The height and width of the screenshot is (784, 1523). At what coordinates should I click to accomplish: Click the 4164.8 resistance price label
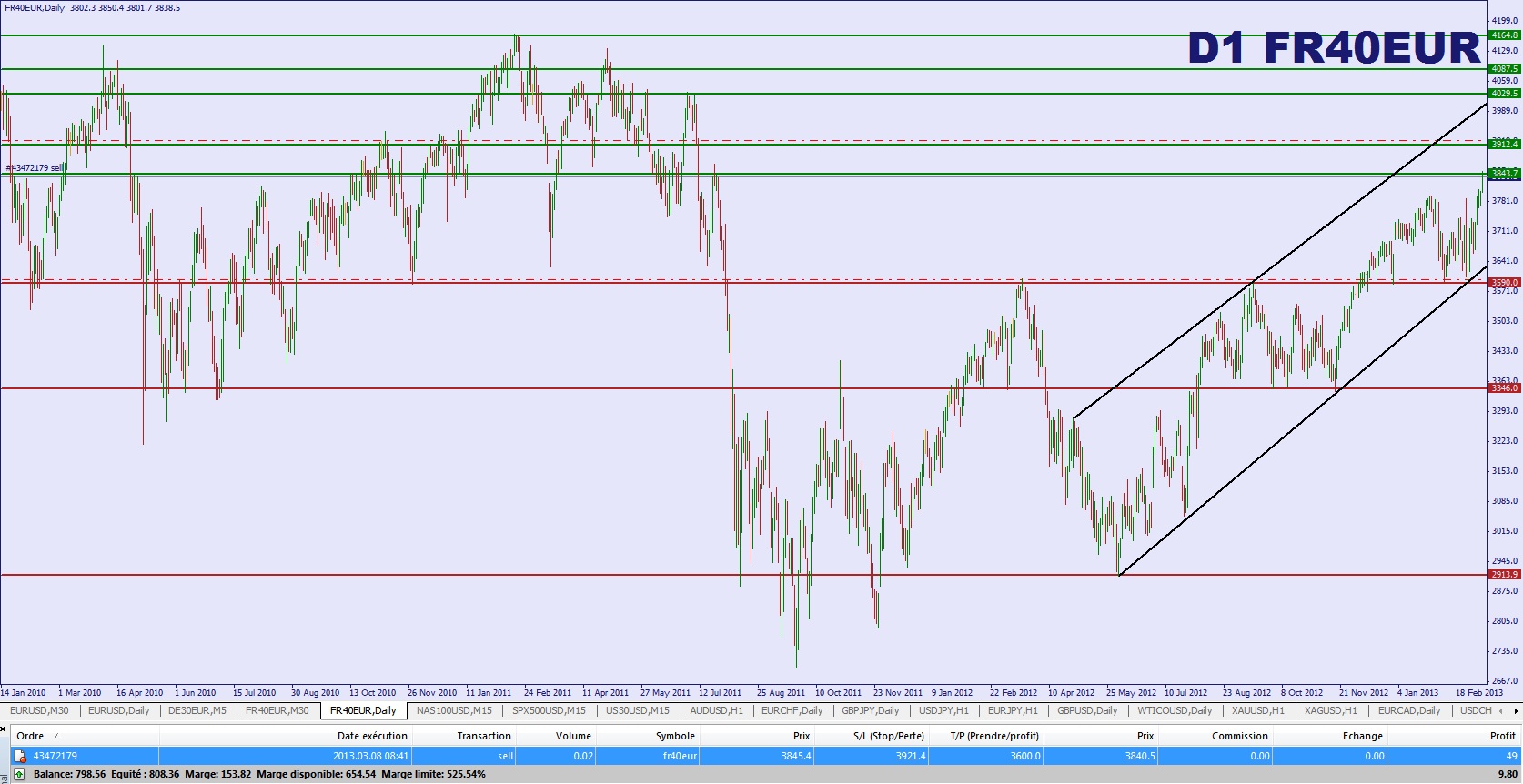coord(1504,35)
